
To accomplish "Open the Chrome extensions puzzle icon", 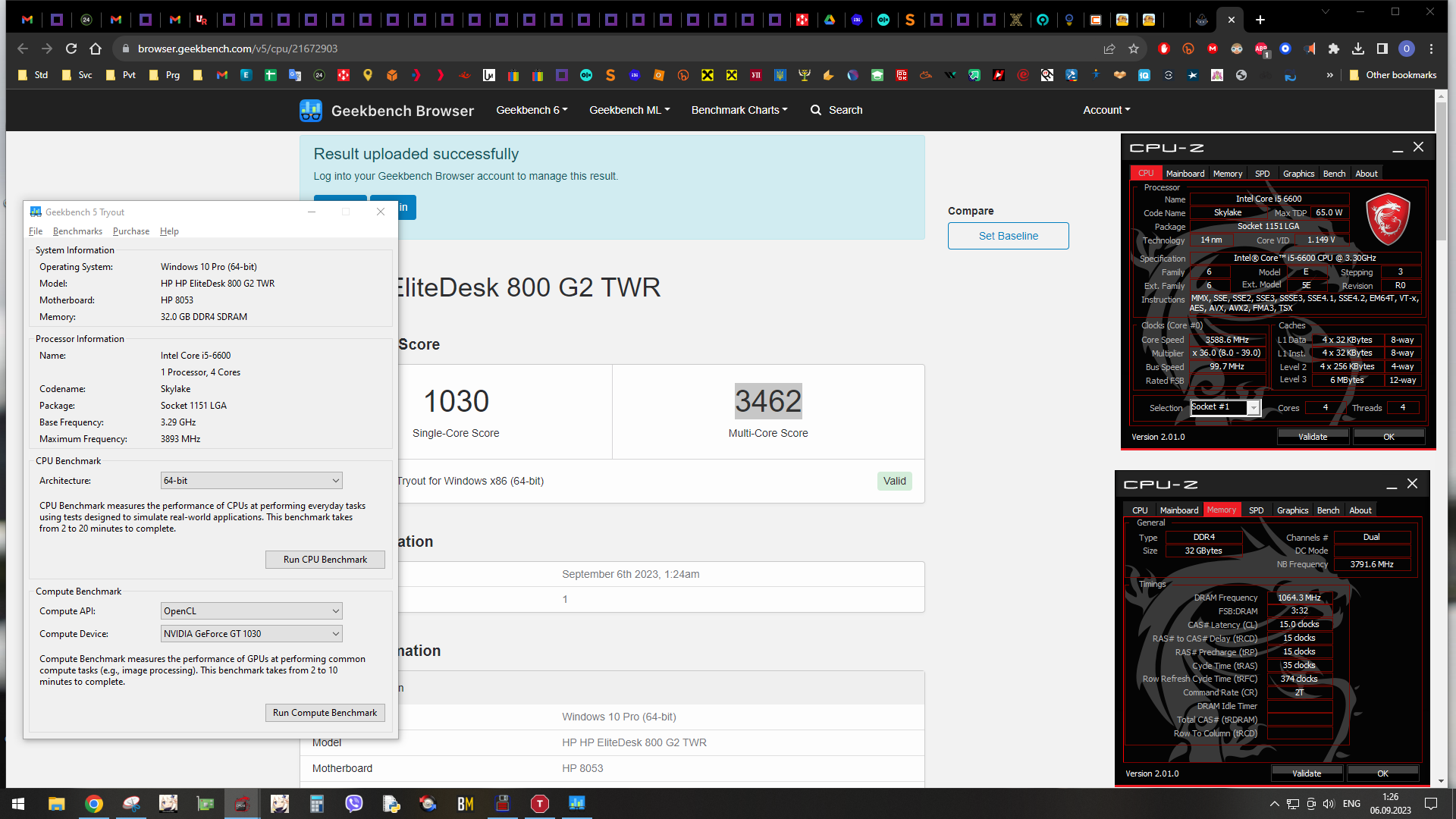I will (x=1334, y=49).
